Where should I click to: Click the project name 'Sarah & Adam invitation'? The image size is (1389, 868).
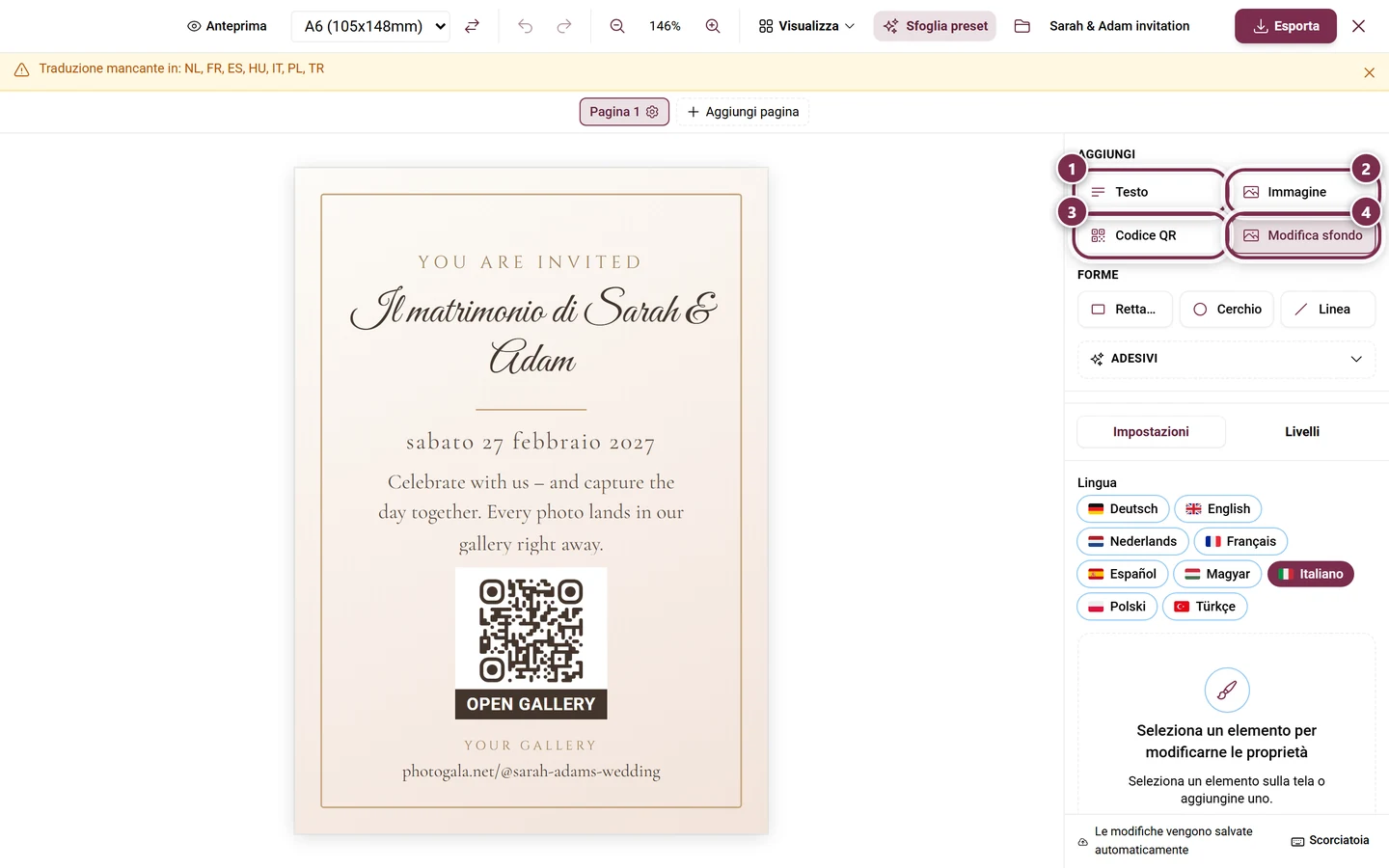tap(1119, 26)
